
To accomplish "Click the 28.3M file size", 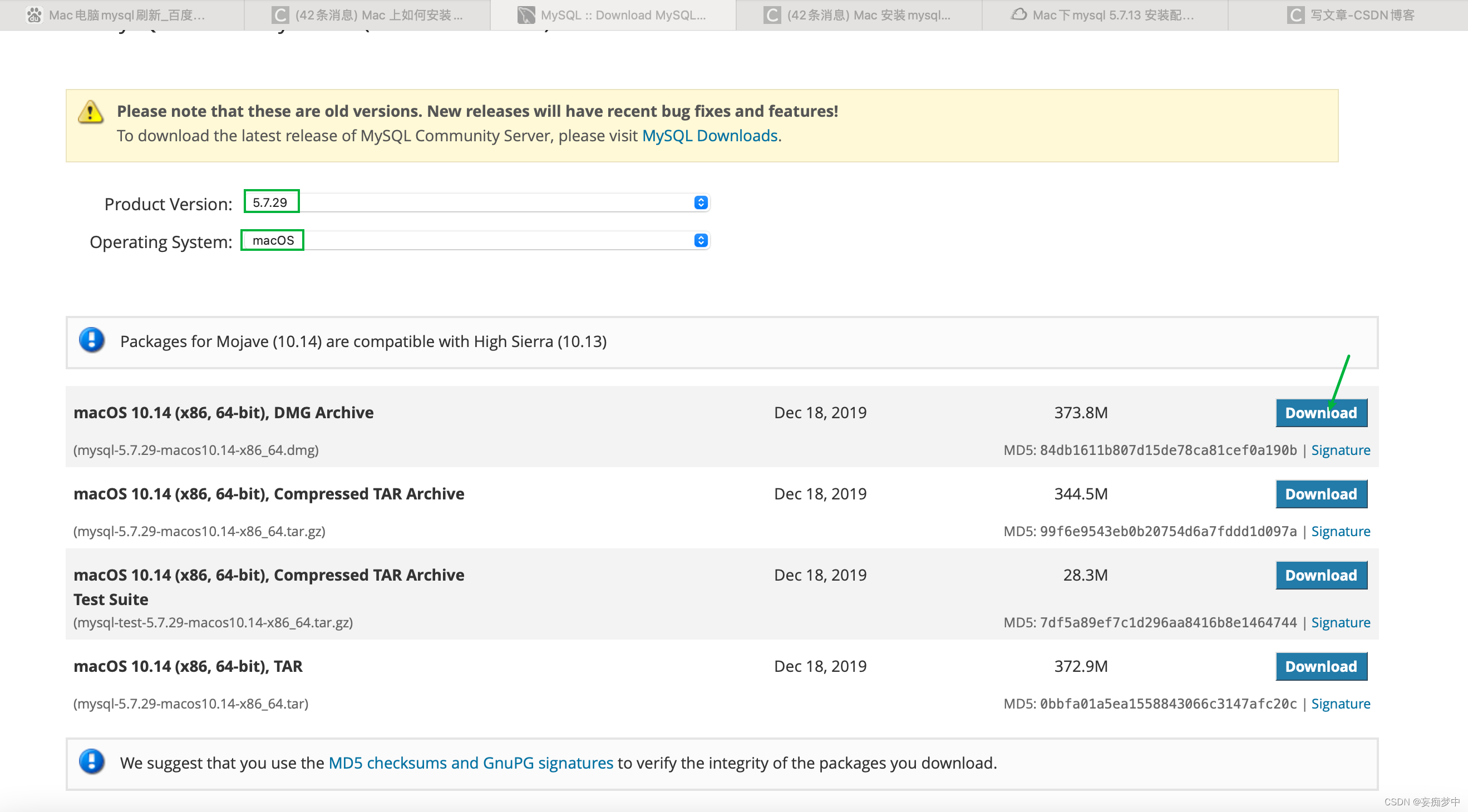I will pos(1085,575).
